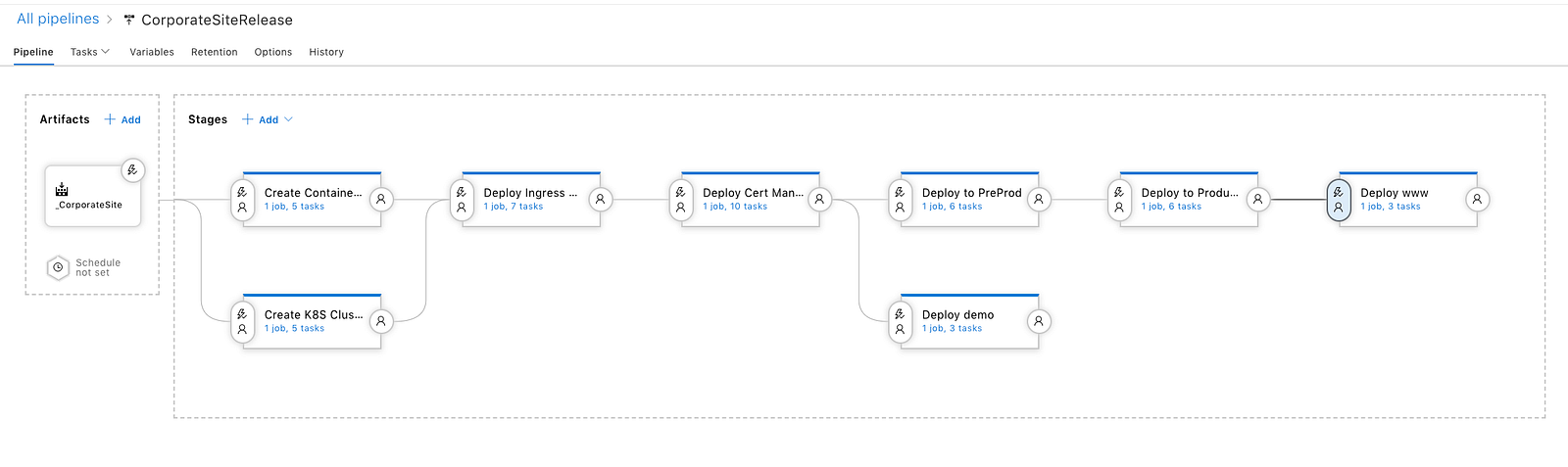Select the Deploy to PreProd stage name
The height and width of the screenshot is (467, 1568).
pos(972,193)
